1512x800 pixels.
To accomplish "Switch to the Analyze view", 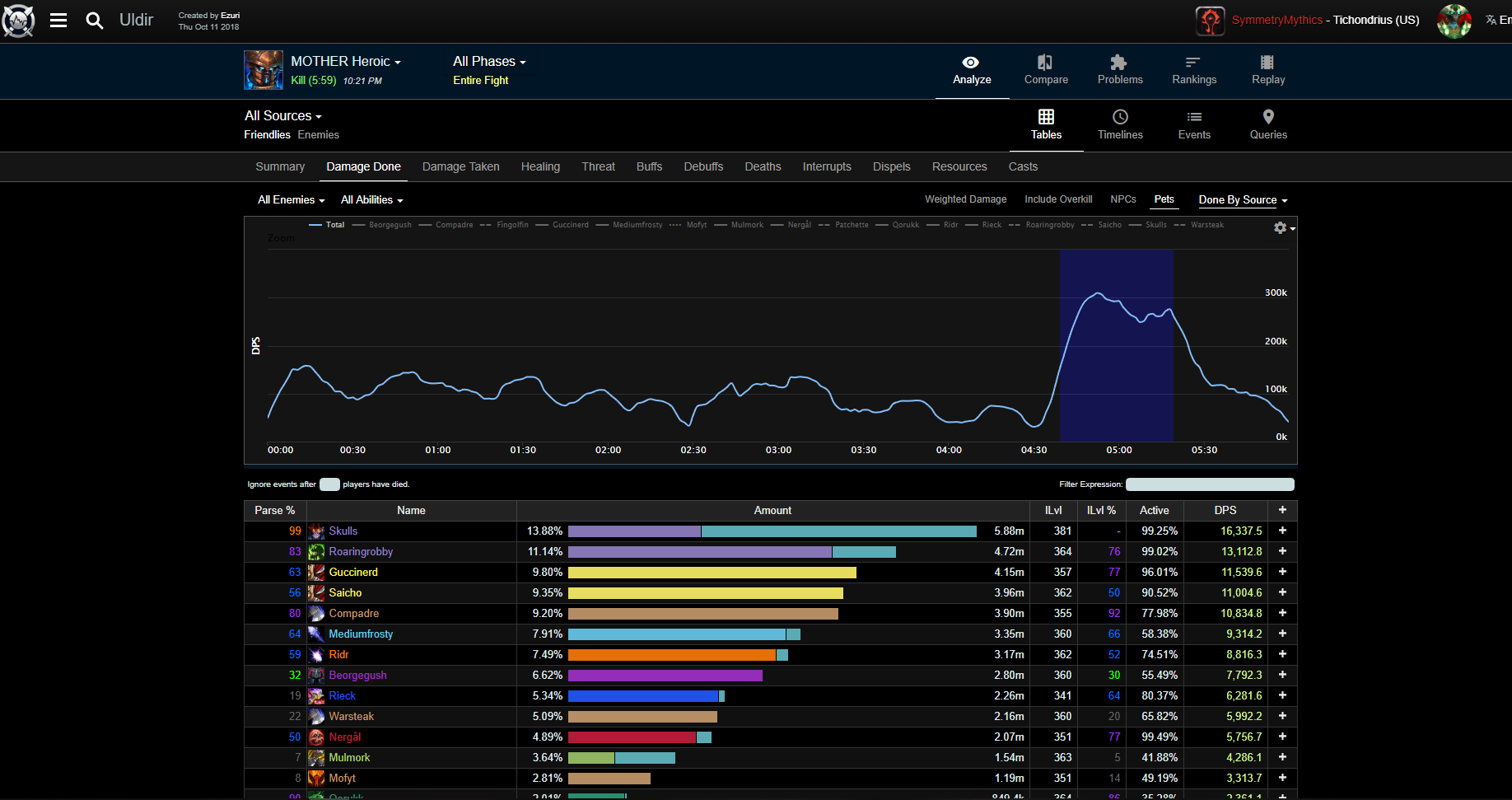I will [x=972, y=71].
